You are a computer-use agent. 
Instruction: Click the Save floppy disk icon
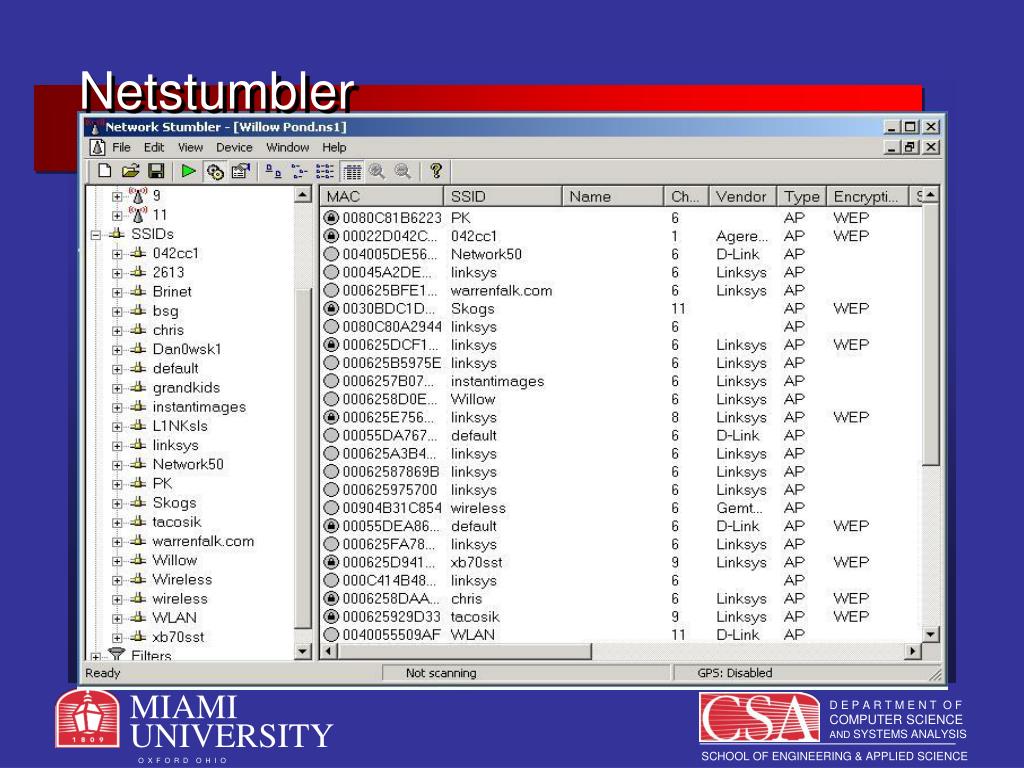pos(156,171)
